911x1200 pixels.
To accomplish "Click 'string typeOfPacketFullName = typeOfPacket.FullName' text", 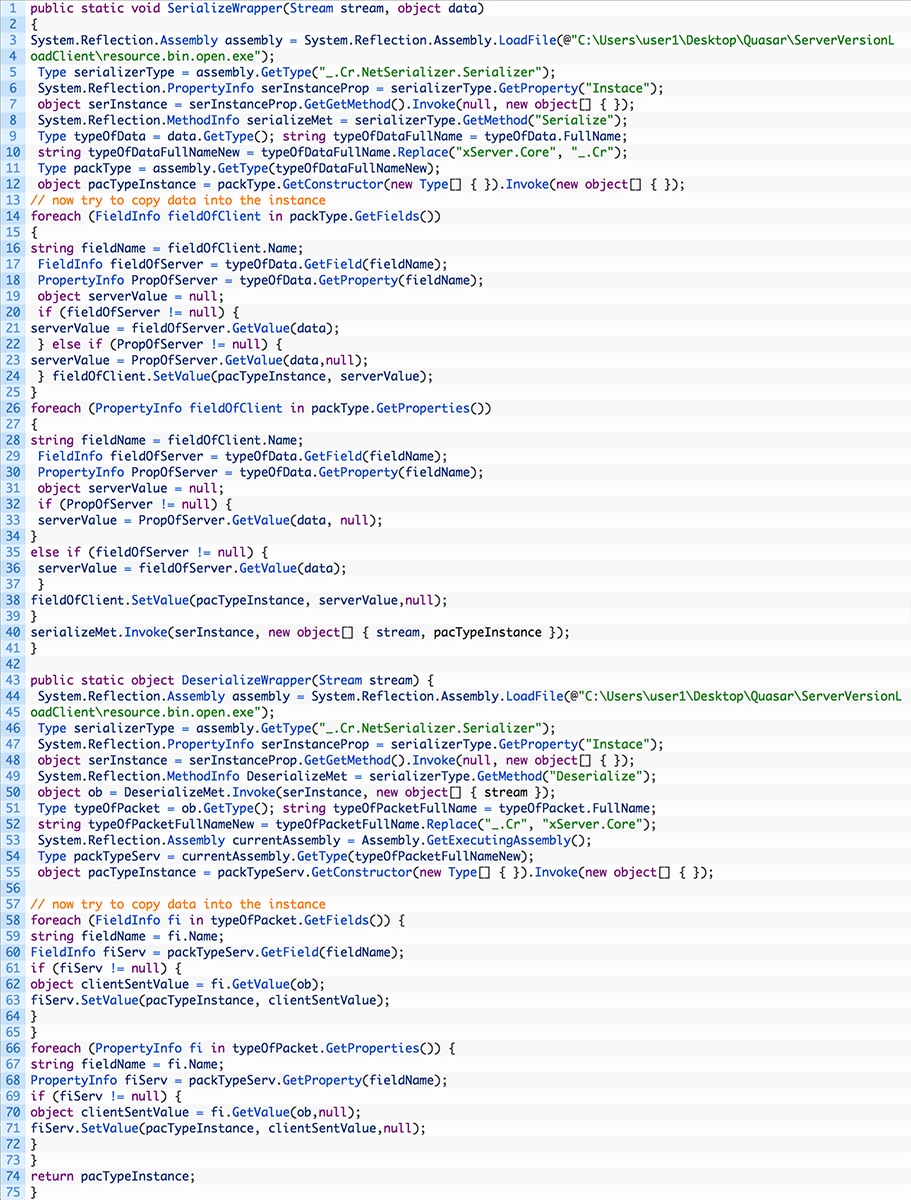I will tap(469, 808).
